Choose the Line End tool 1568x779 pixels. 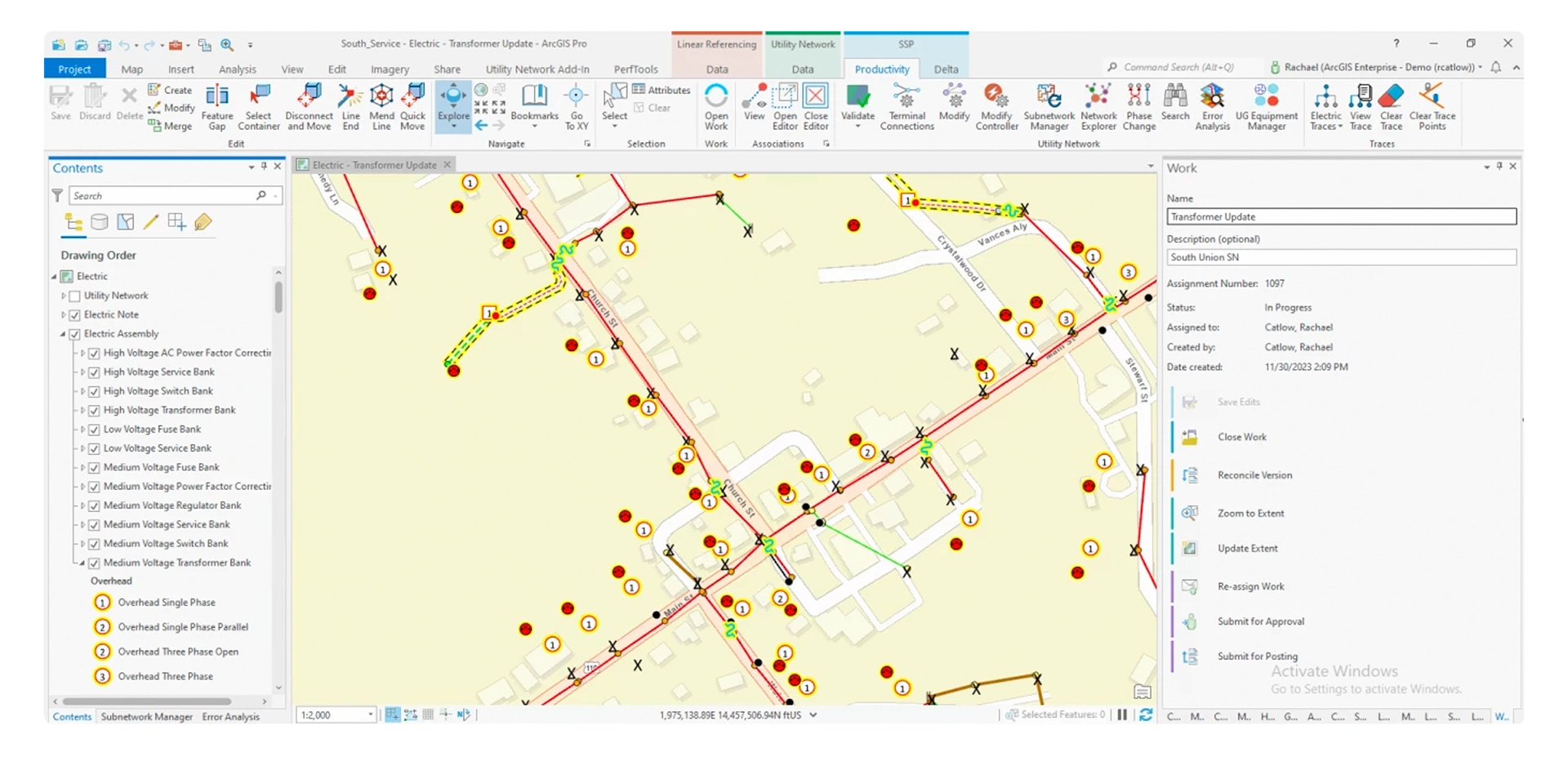(x=350, y=107)
